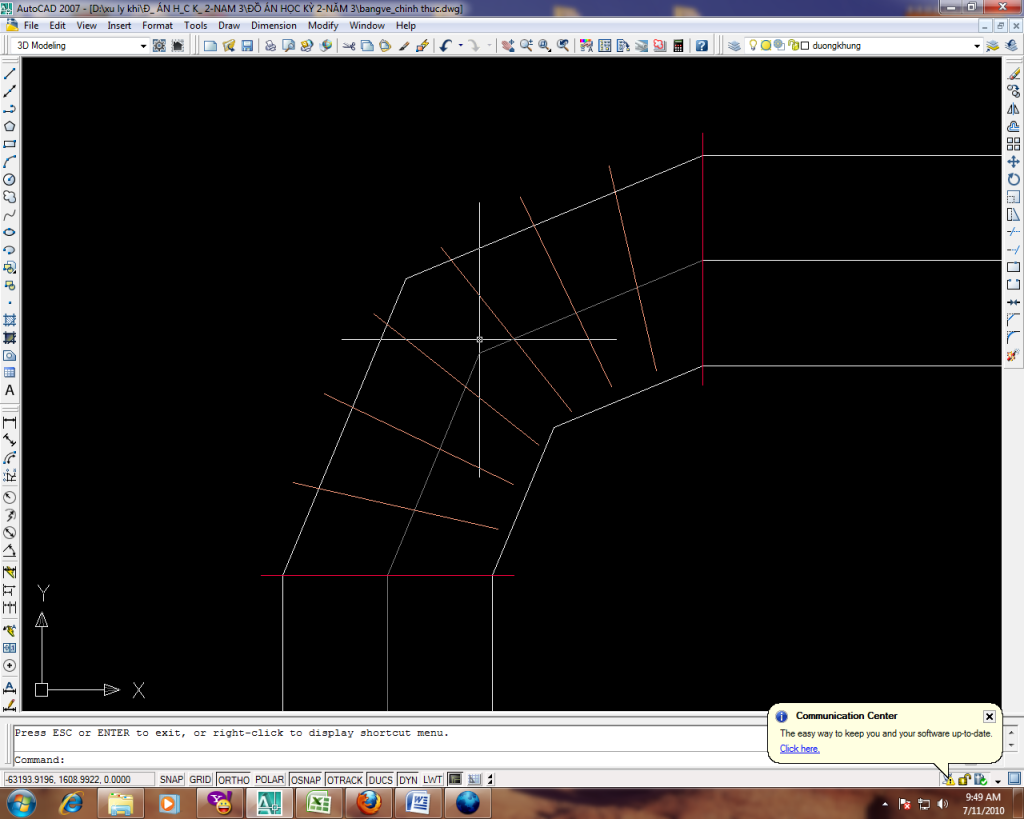Screen dimensions: 1024x819
Task: Click the Save drawing icon
Action: tap(247, 46)
